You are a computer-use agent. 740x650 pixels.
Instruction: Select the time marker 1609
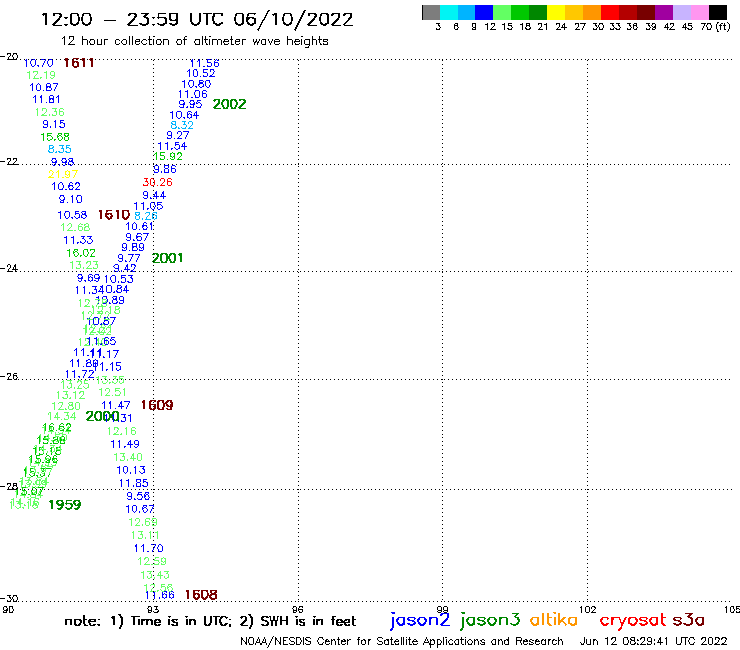point(157,405)
